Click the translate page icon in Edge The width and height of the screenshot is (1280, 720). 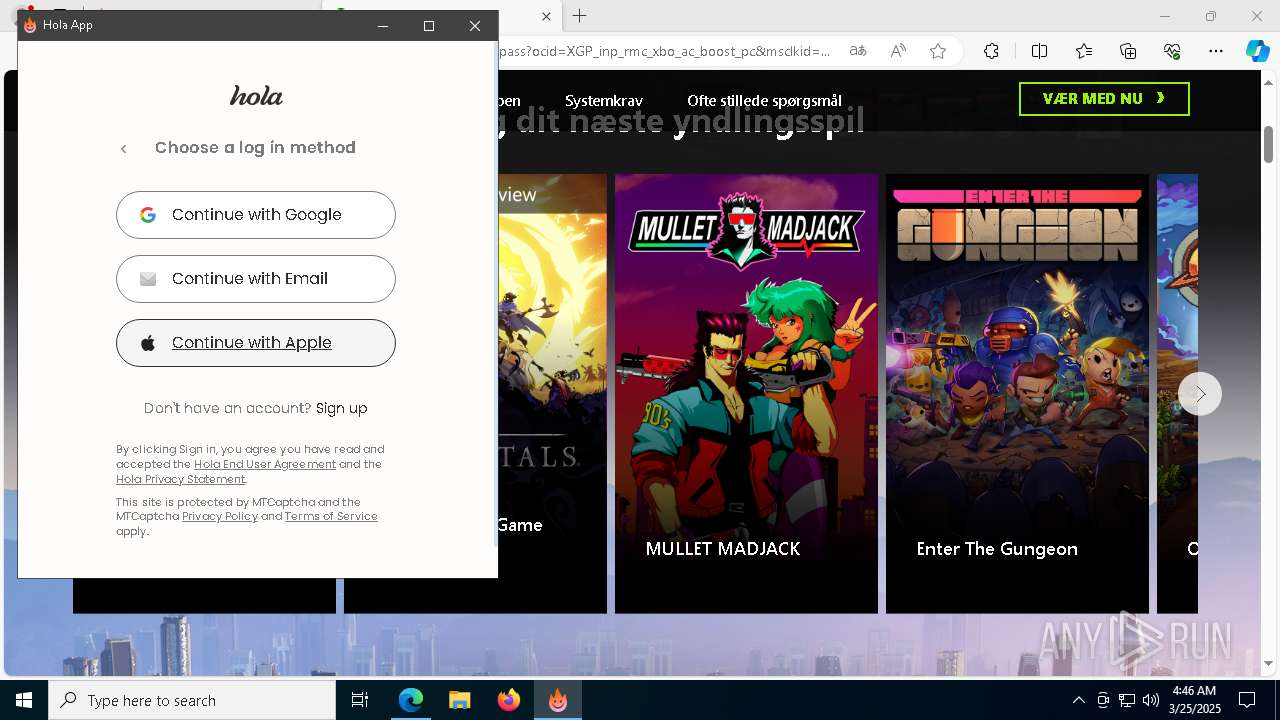pos(858,51)
